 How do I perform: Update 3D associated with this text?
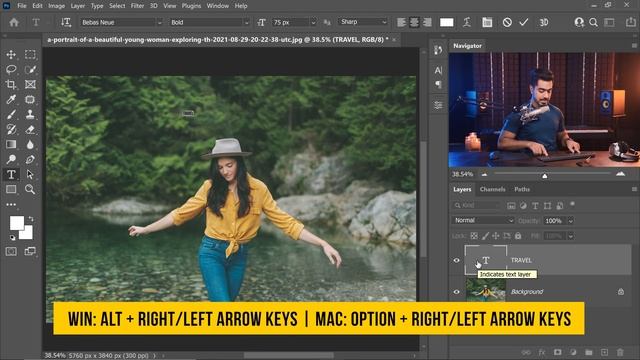(x=544, y=22)
